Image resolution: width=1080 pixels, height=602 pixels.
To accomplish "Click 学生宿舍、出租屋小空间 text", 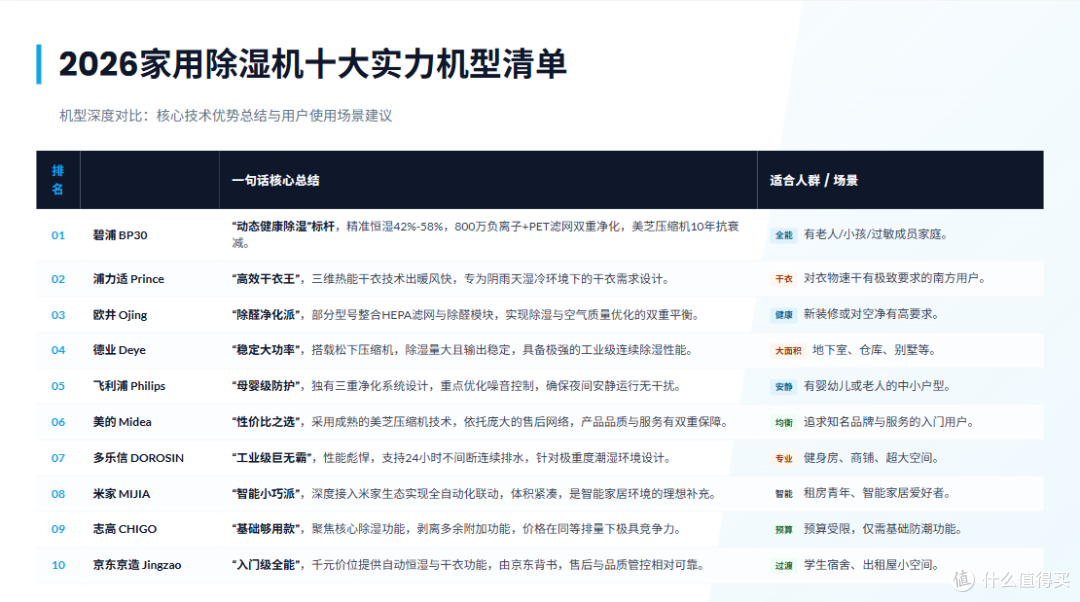I will pyautogui.click(x=871, y=565).
